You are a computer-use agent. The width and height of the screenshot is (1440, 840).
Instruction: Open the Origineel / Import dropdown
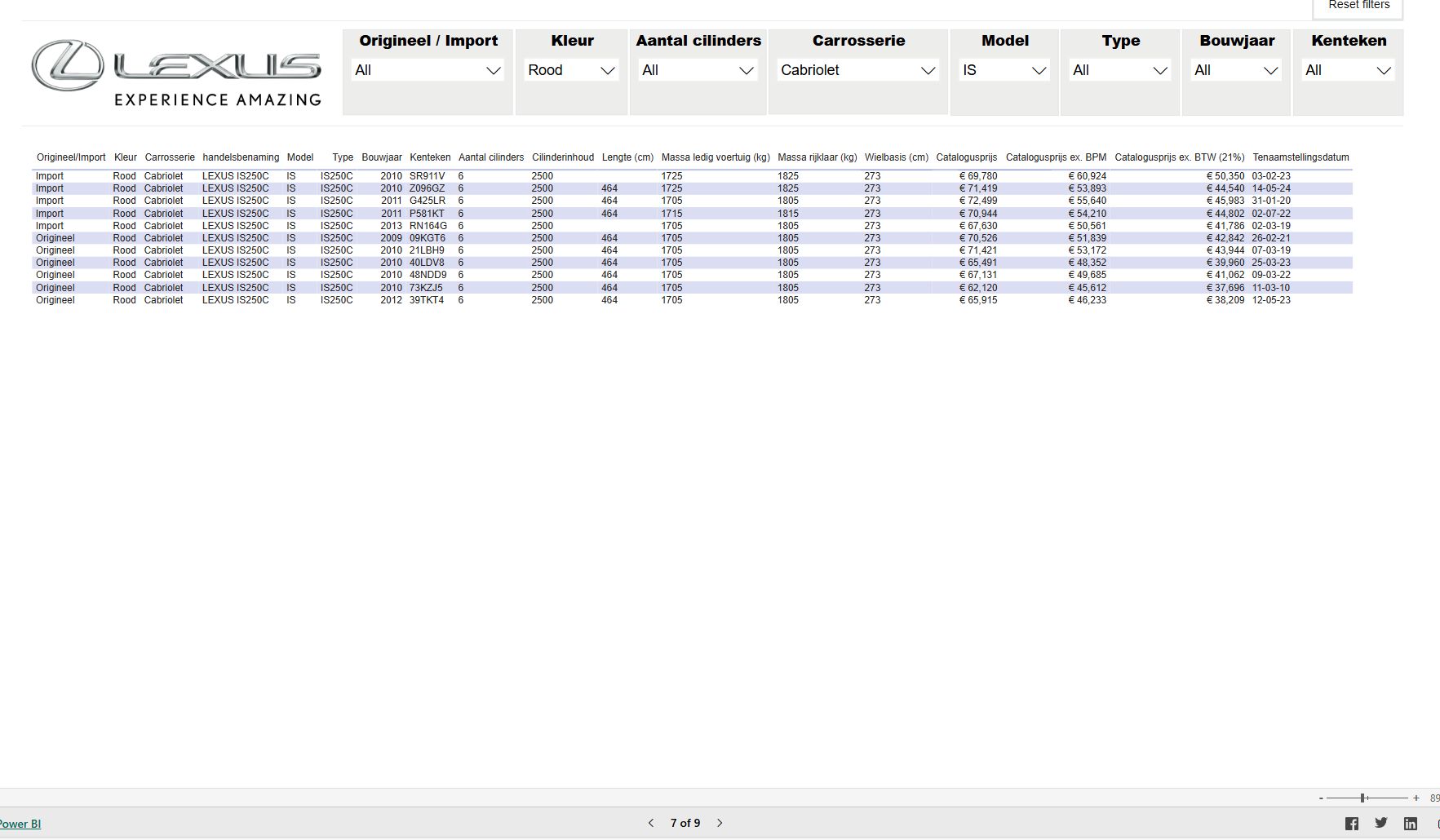428,70
